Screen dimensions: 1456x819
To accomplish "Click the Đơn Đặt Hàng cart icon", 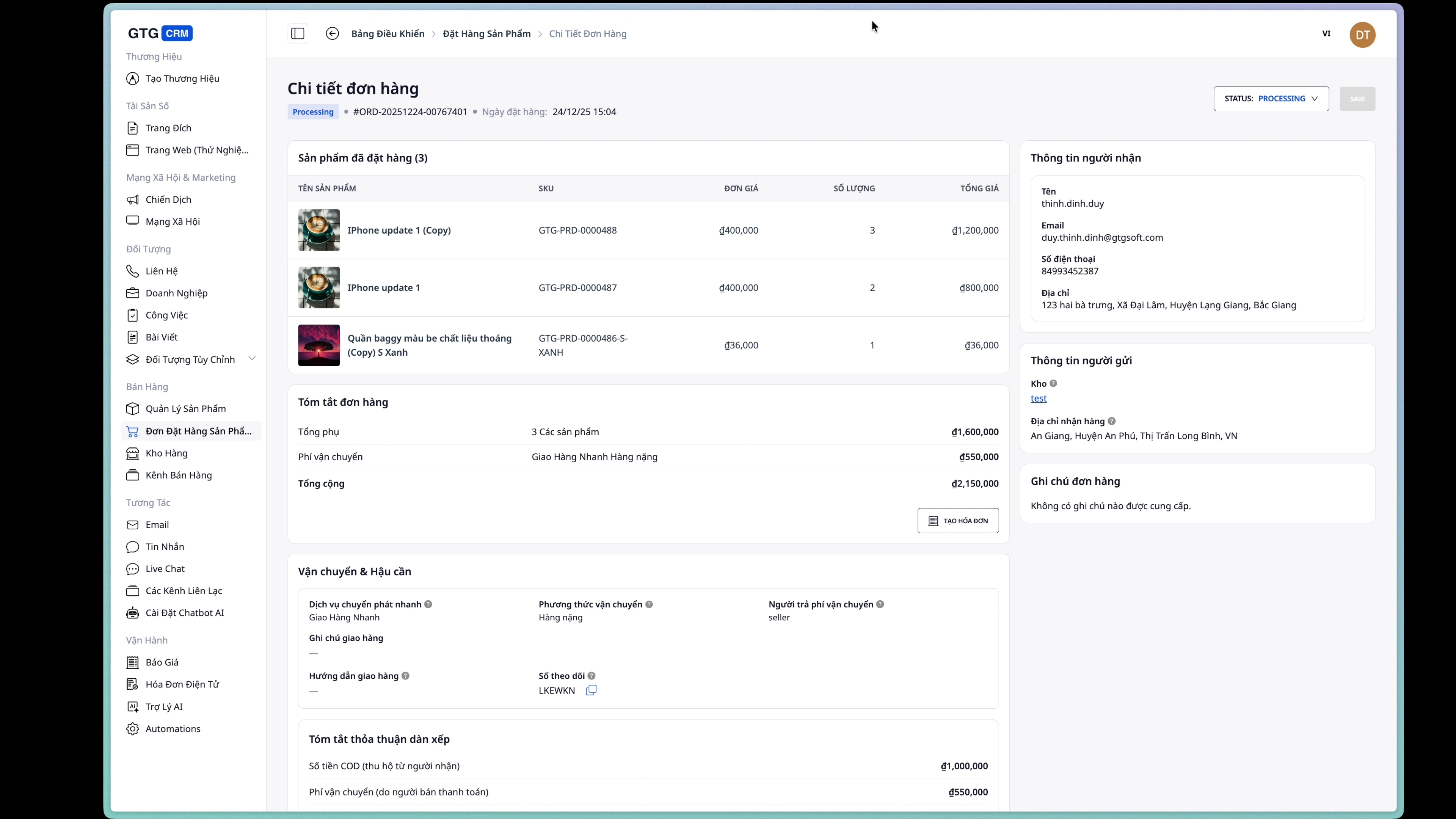I will (132, 431).
